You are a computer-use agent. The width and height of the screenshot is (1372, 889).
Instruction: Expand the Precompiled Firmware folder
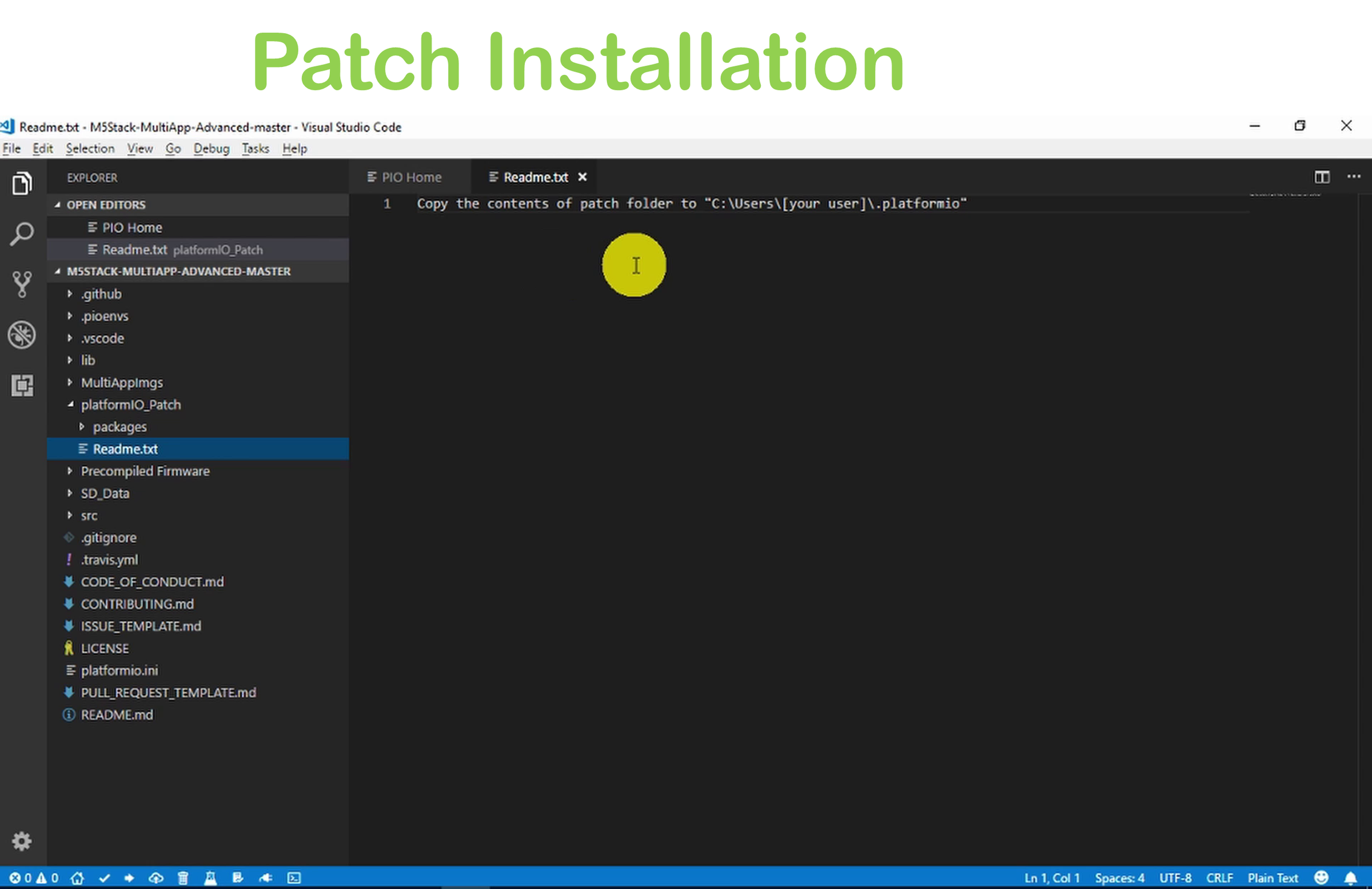(x=69, y=471)
